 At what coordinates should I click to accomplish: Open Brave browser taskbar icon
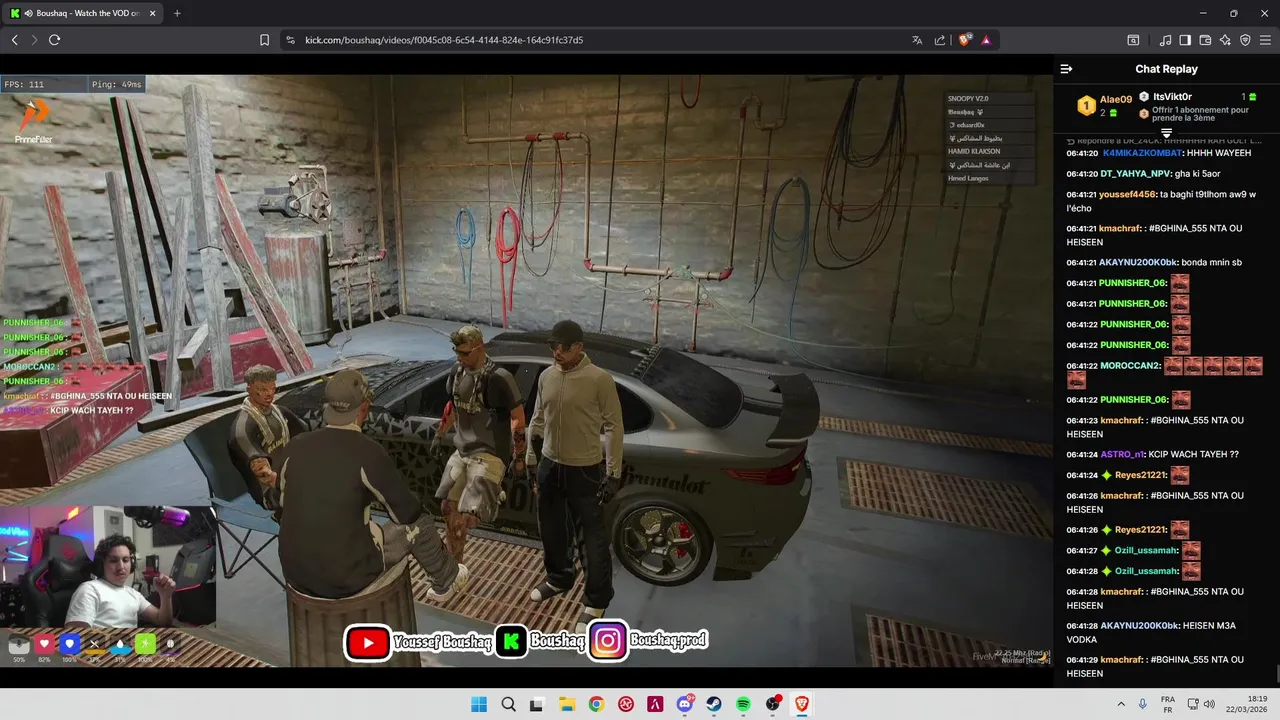point(802,704)
